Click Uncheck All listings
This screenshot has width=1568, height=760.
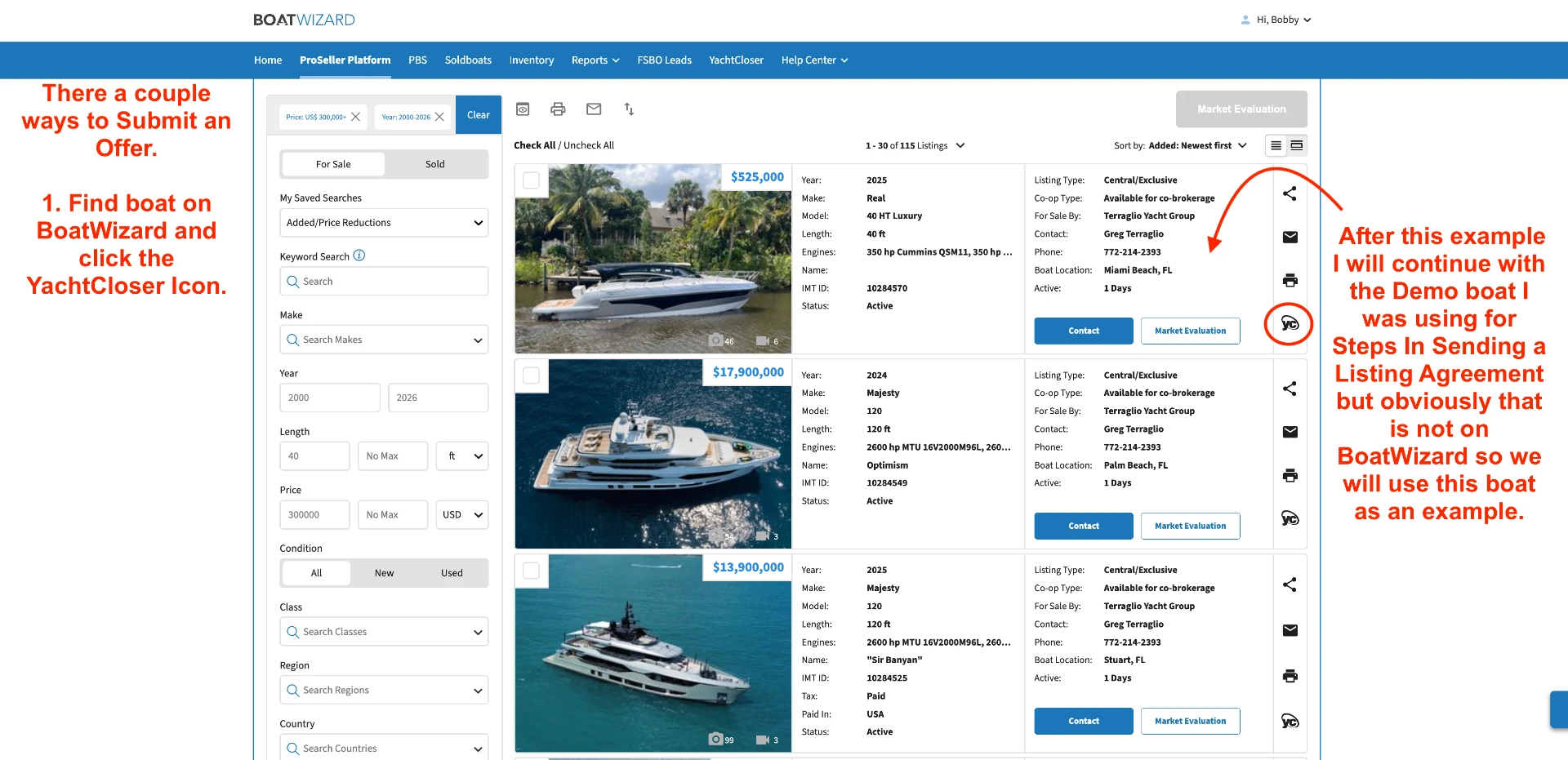pyautogui.click(x=589, y=145)
